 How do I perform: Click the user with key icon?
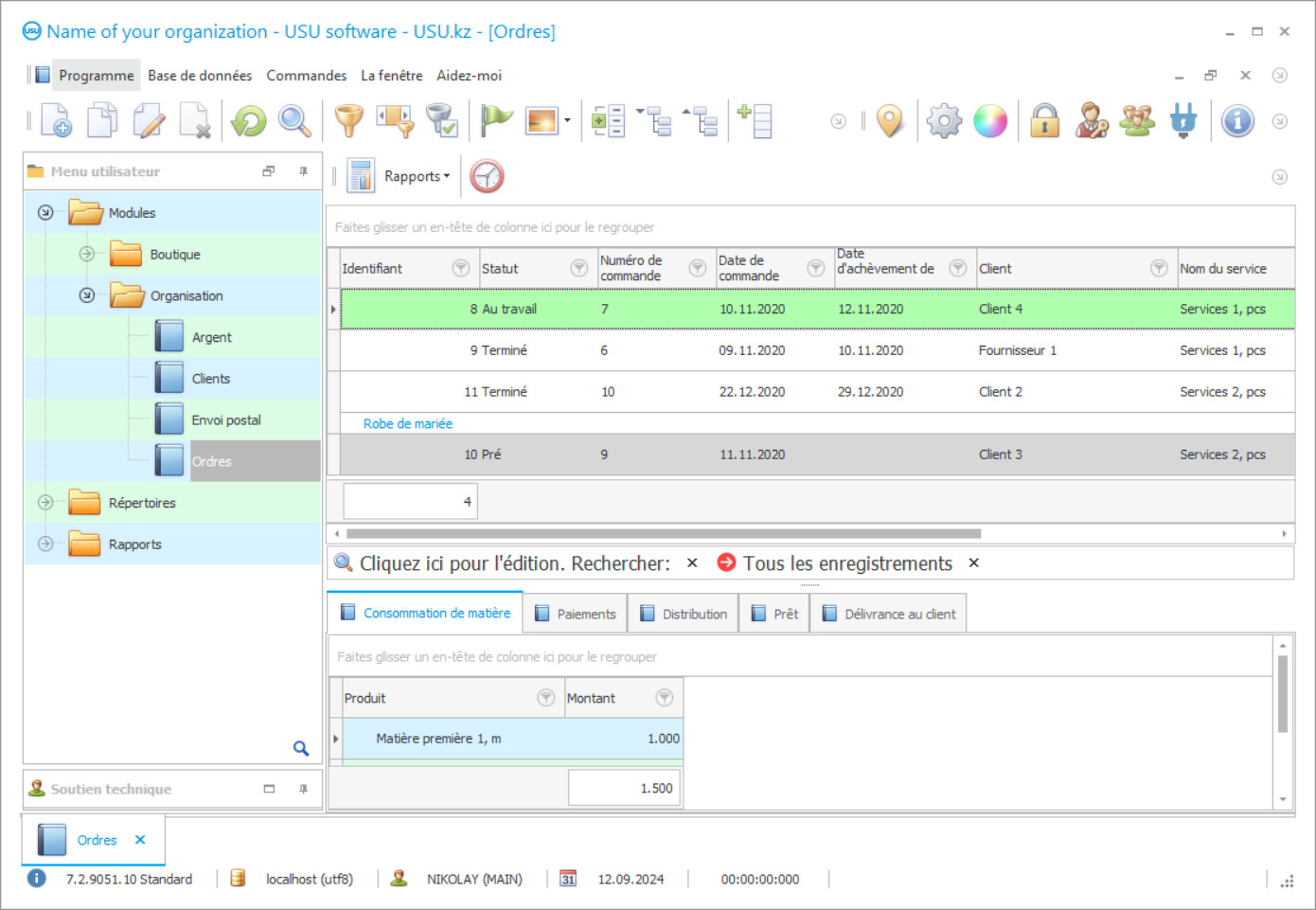click(1092, 121)
